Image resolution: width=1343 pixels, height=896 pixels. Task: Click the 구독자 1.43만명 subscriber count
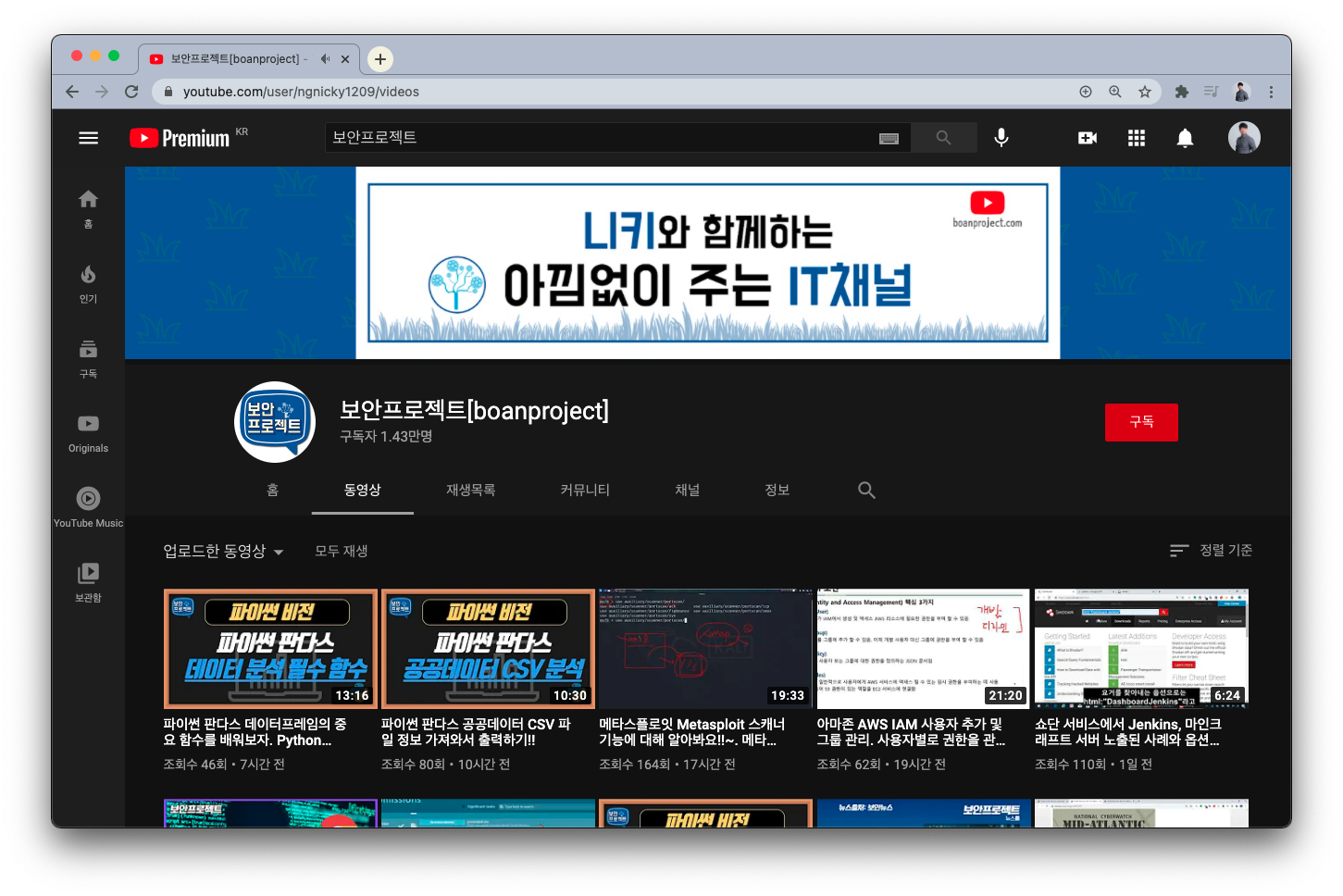click(x=386, y=436)
